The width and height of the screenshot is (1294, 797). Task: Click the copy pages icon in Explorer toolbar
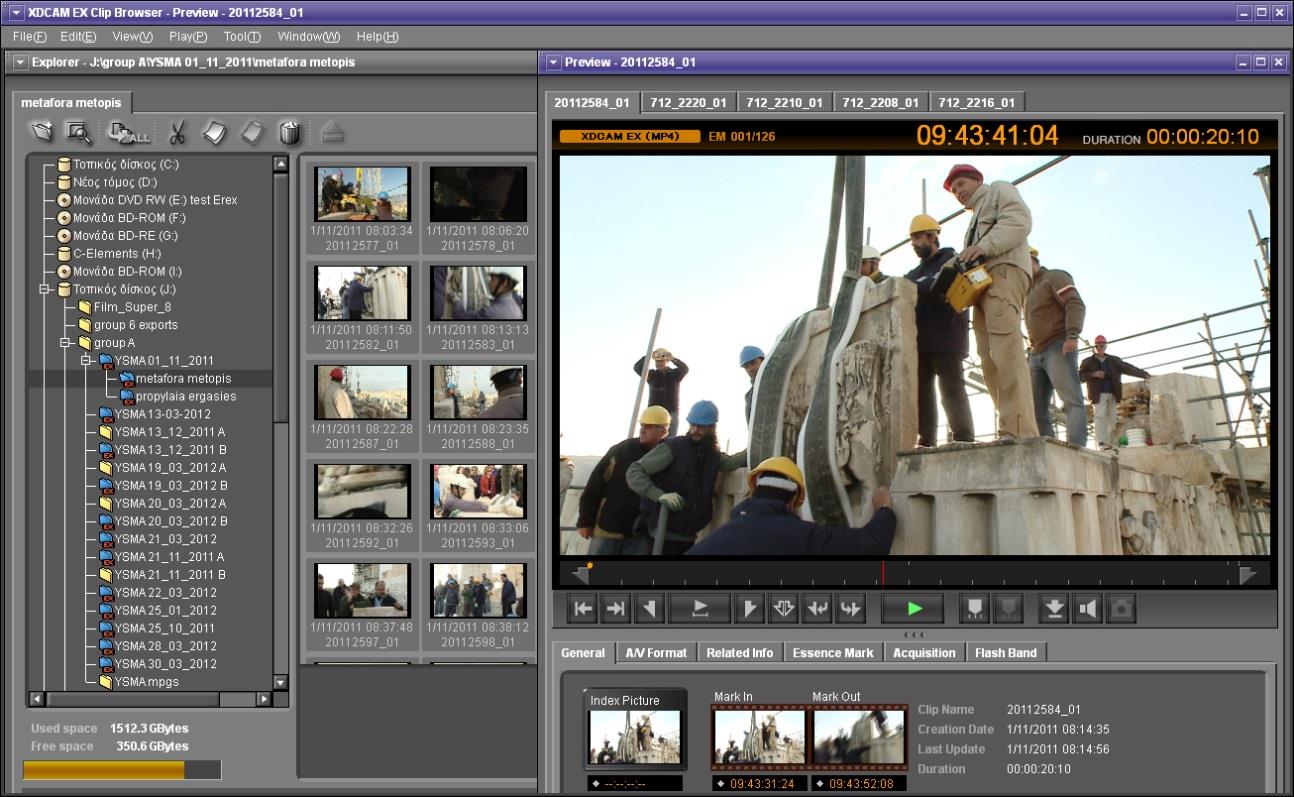tap(215, 132)
